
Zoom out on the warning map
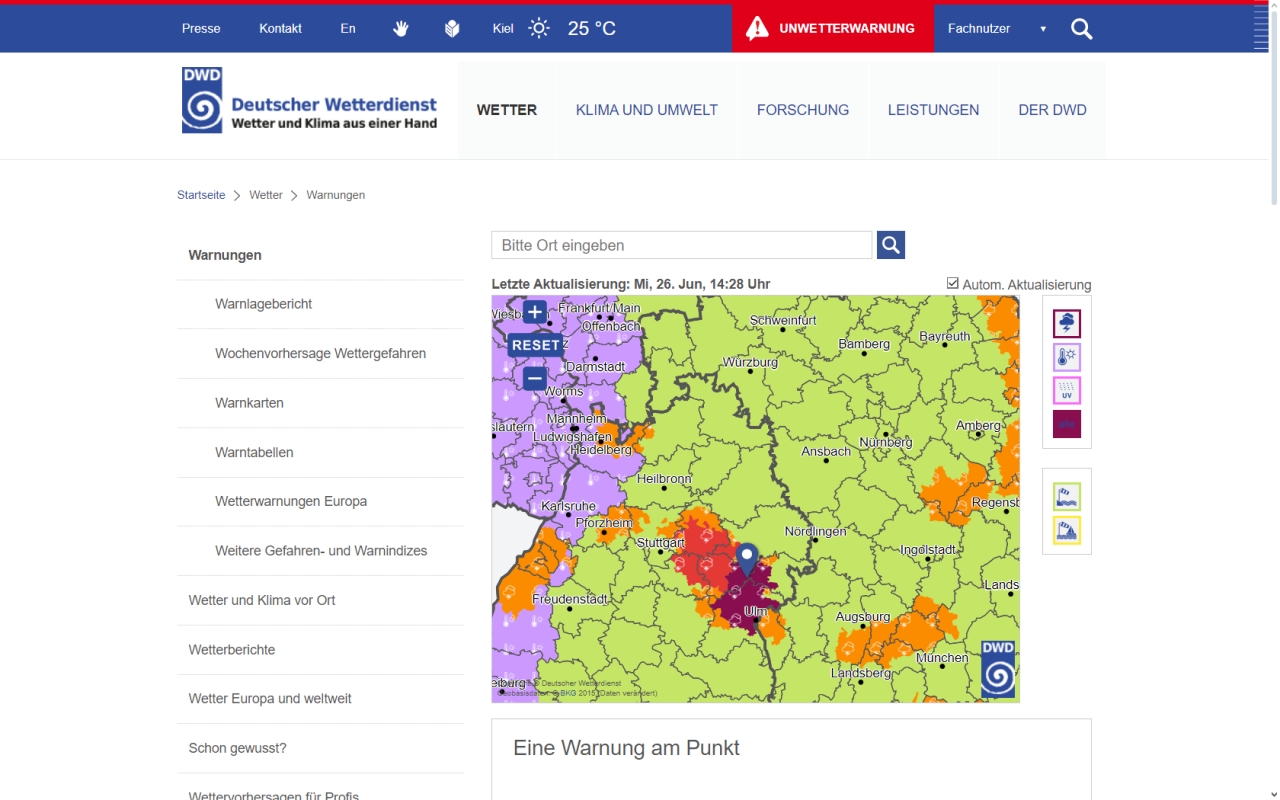[535, 378]
